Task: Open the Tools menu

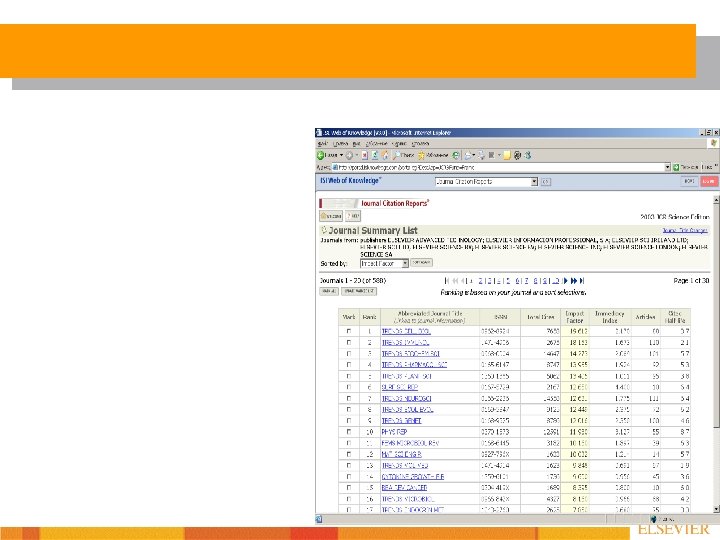Action: 399,144
